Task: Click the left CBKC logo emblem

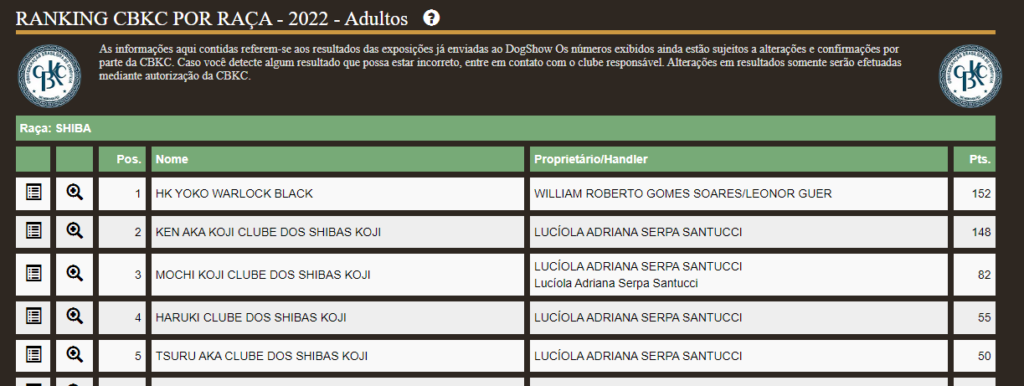Action: point(49,76)
